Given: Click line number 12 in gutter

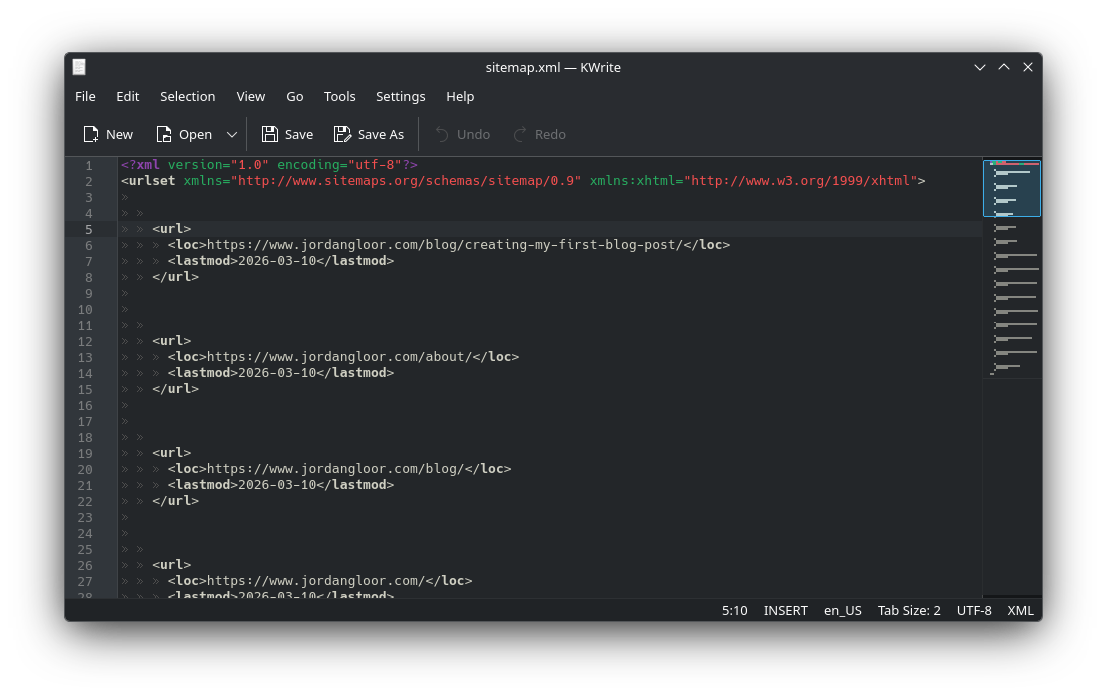Looking at the screenshot, I should [x=85, y=342].
